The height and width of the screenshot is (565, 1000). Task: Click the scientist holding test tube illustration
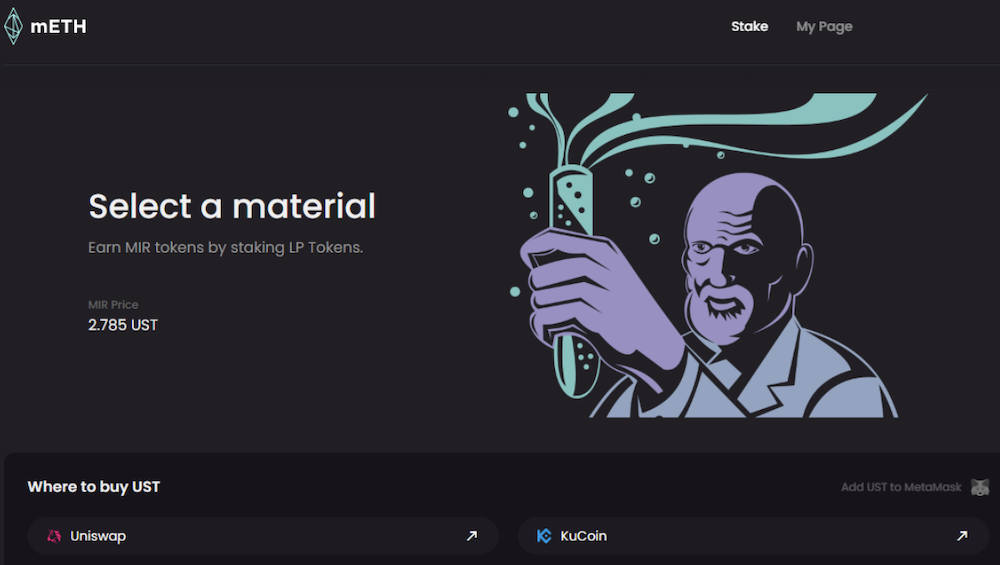point(717,255)
